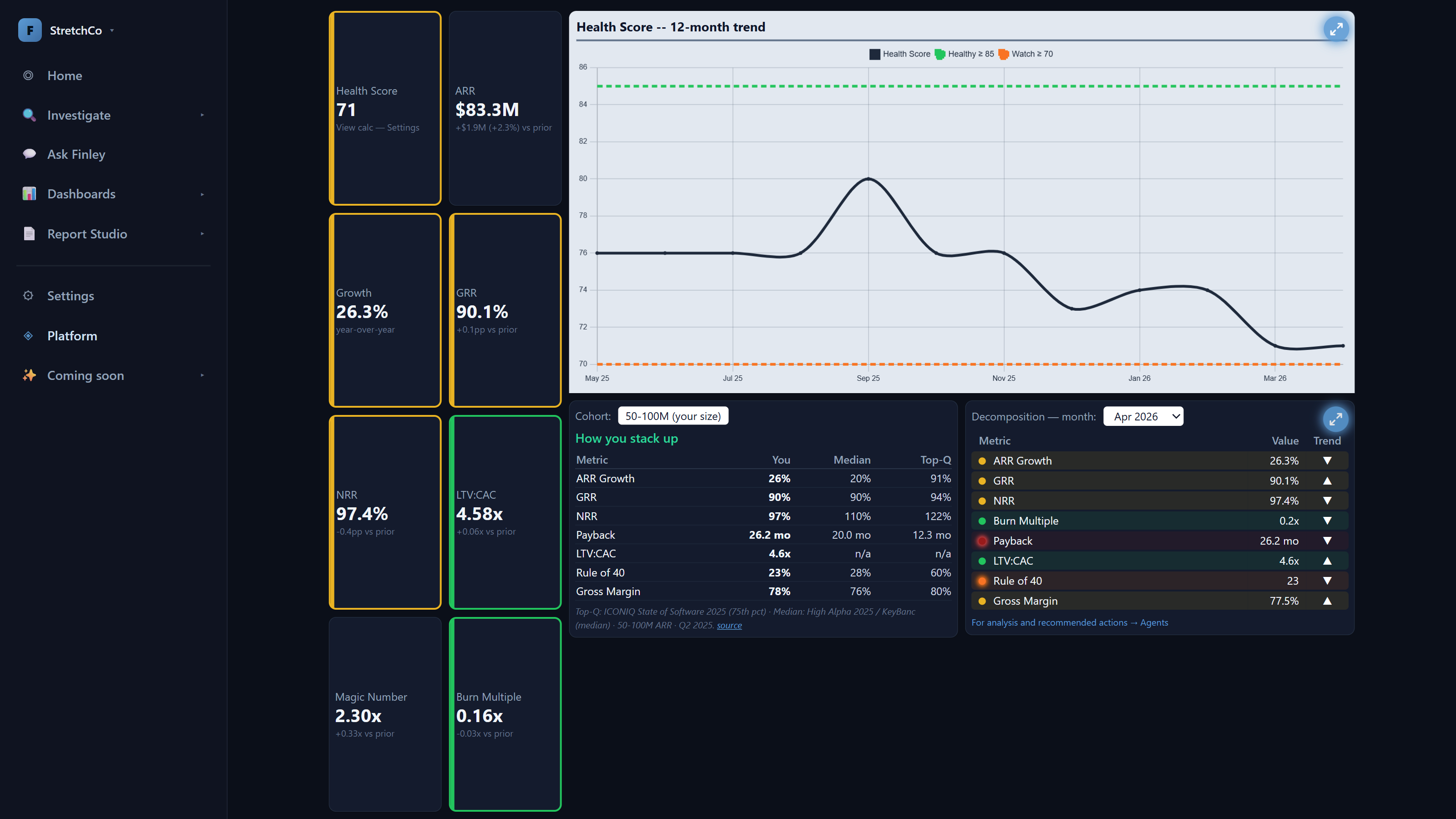Click the Platform diamond icon

coord(28,336)
